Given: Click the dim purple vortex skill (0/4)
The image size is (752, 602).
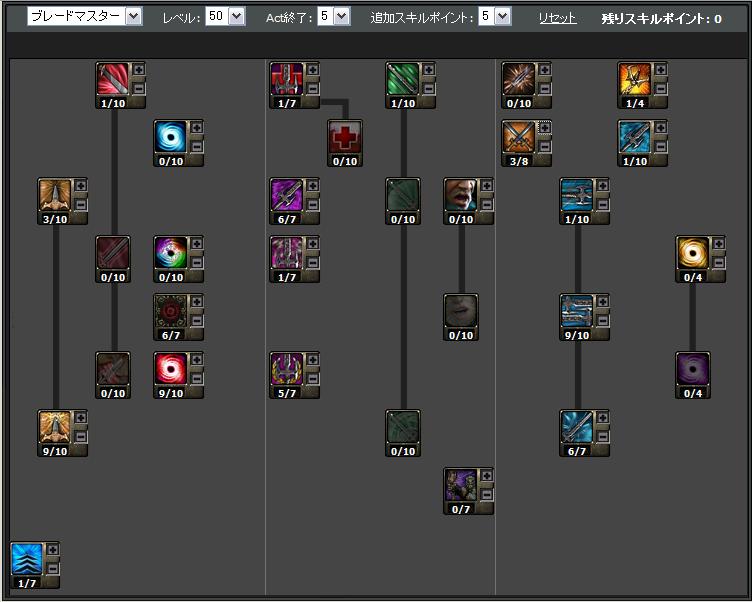Looking at the screenshot, I should click(x=693, y=369).
